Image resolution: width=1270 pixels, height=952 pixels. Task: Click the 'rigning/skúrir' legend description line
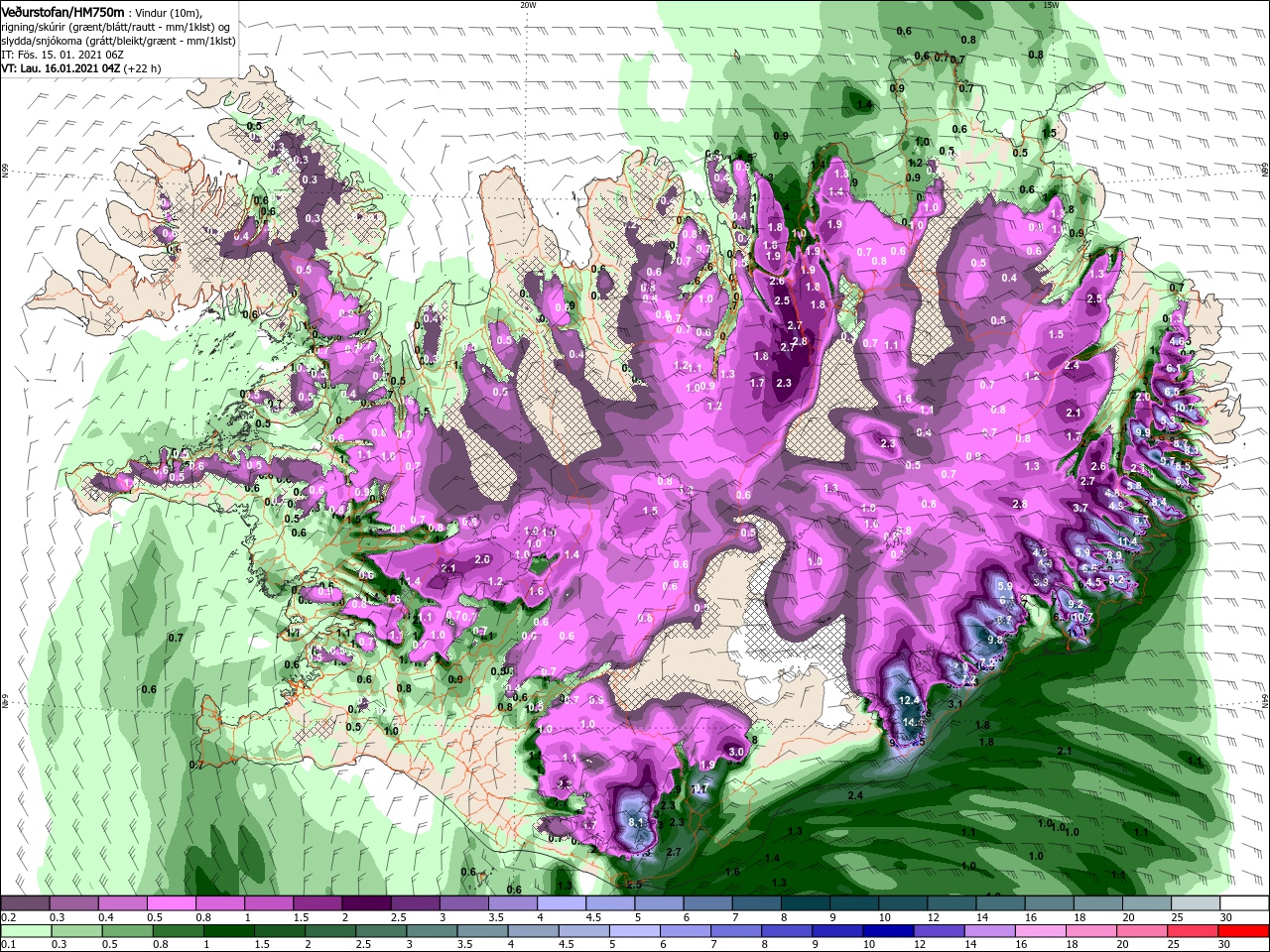coord(115,27)
